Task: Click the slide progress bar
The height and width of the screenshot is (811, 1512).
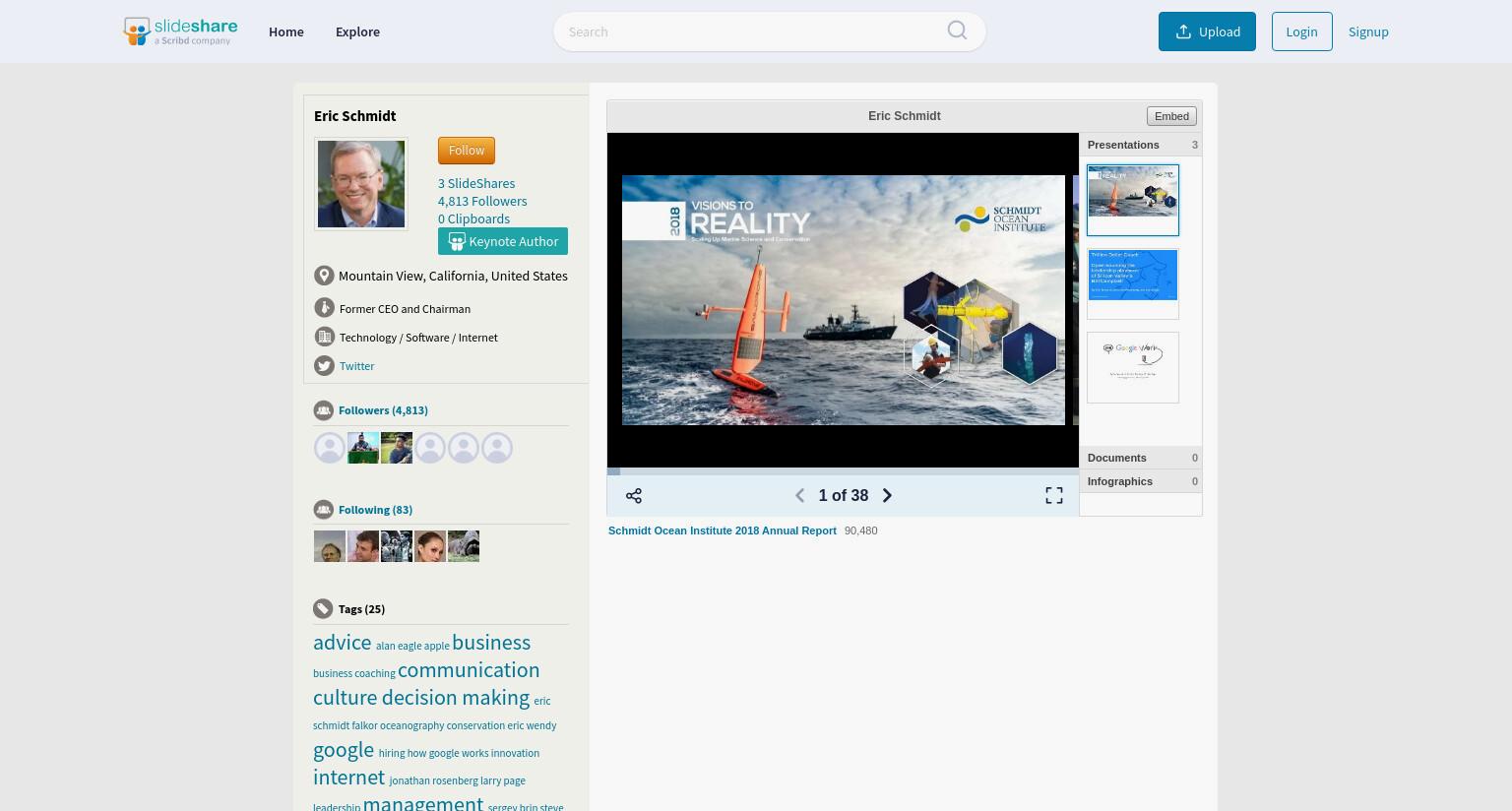Action: 843,471
